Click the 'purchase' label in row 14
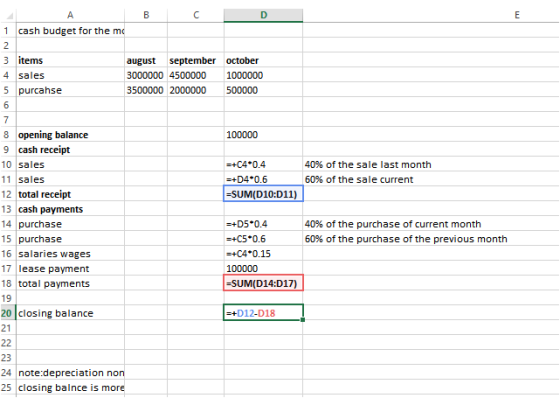This screenshot has height=398, width=560. pos(40,224)
